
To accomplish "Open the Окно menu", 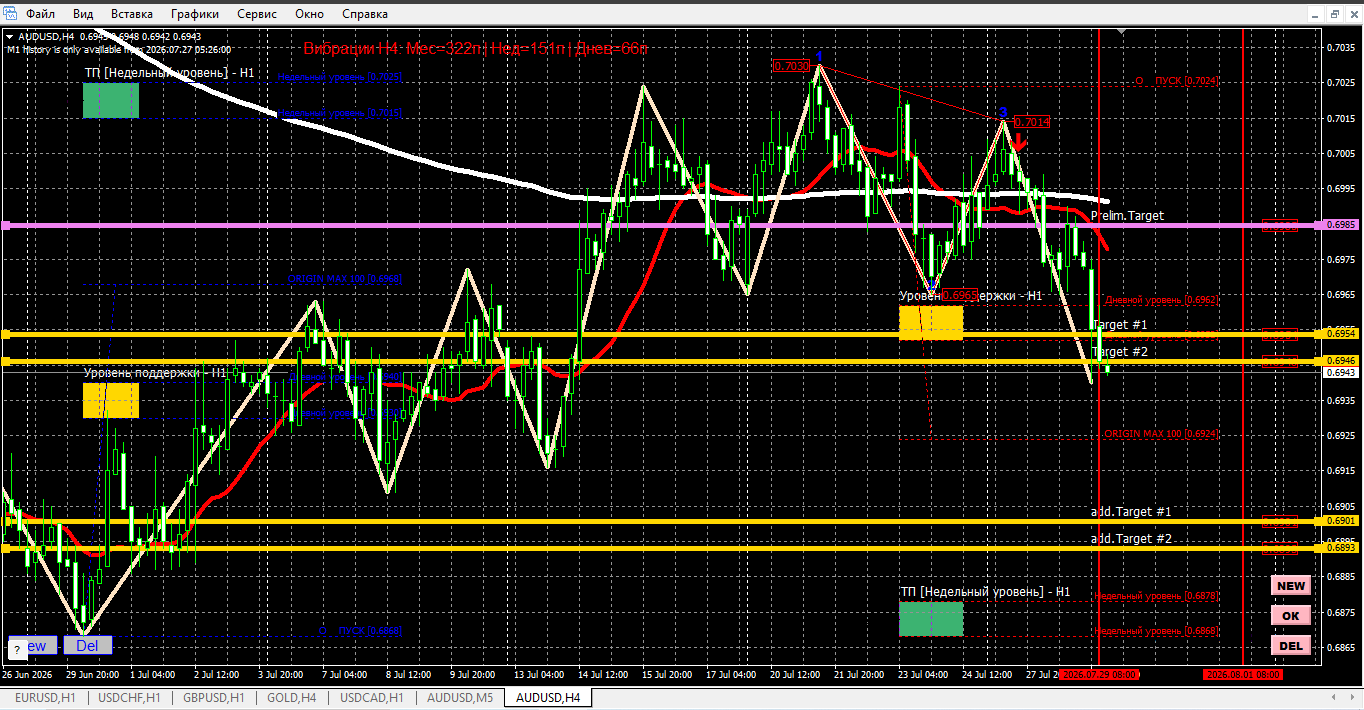I will (x=310, y=14).
